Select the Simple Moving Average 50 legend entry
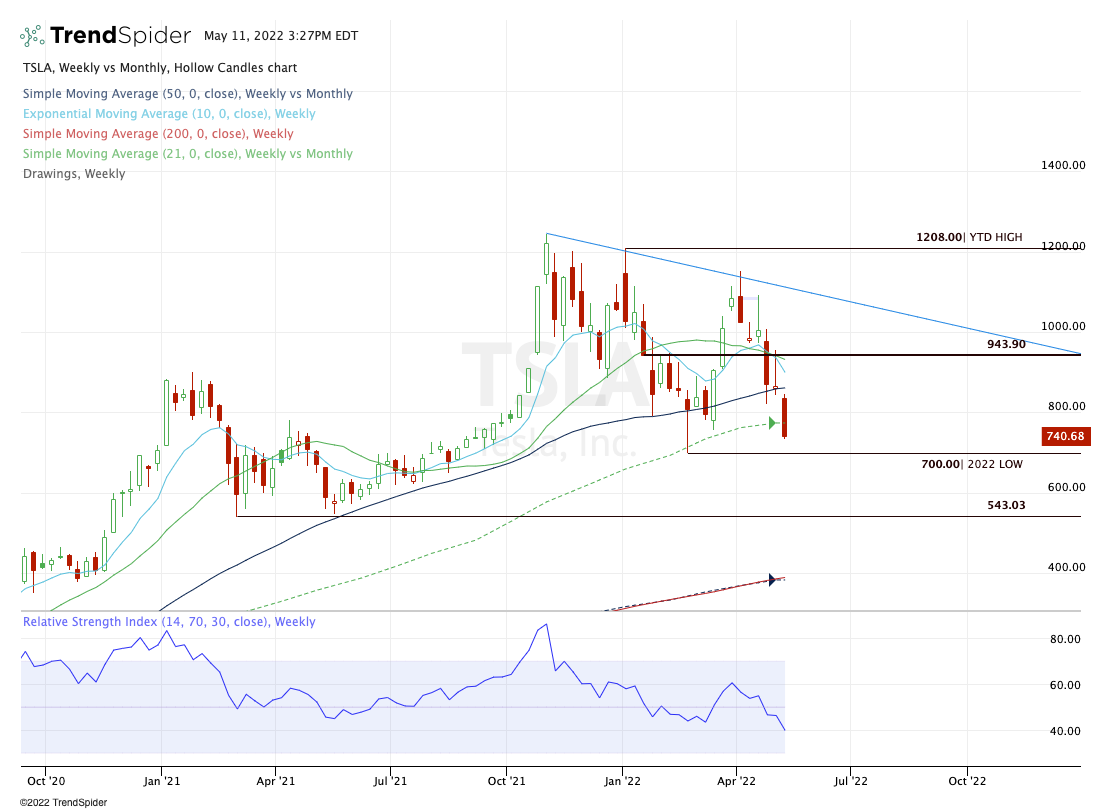Viewport: 1111px width, 812px height. coord(188,94)
